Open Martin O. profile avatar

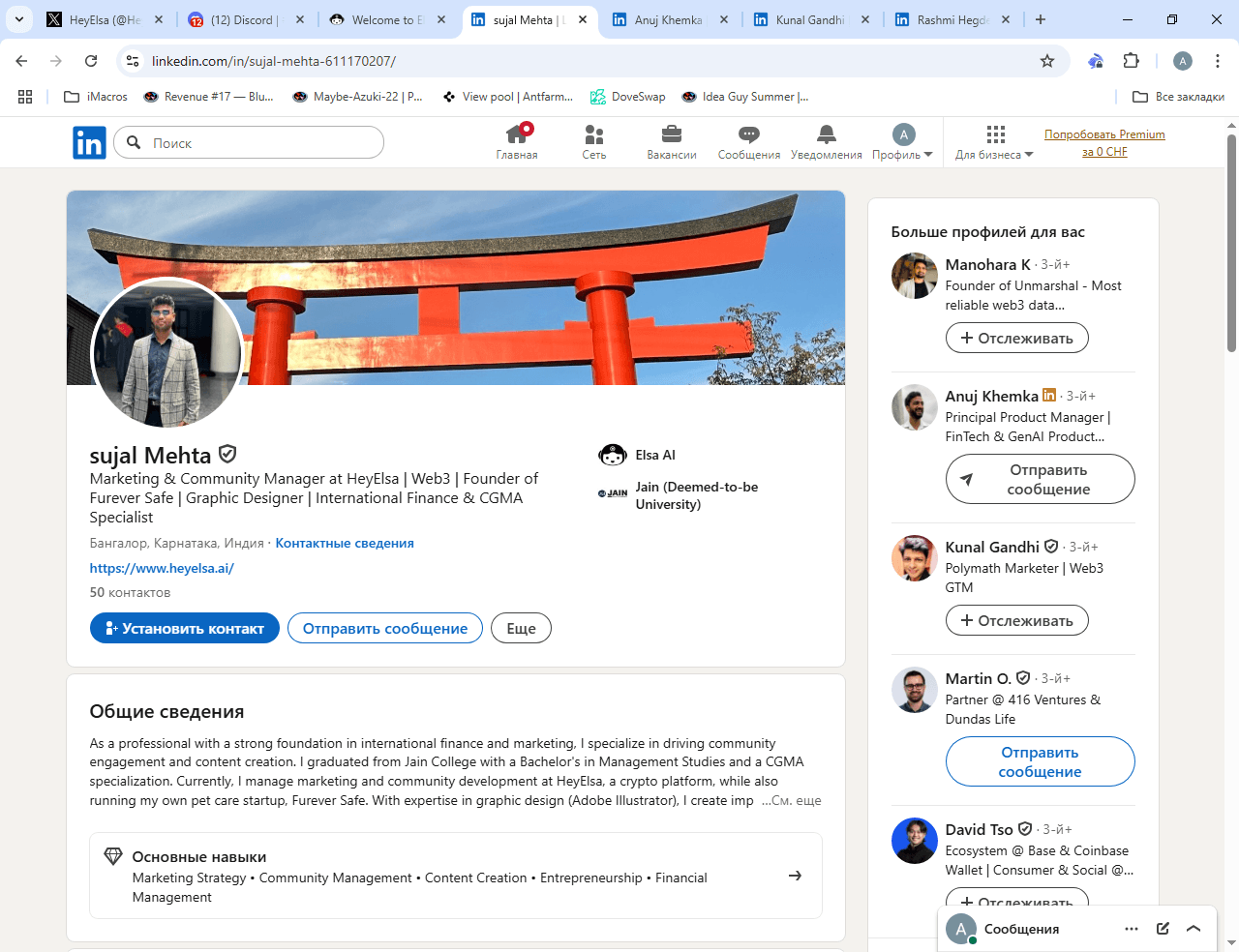click(x=914, y=690)
